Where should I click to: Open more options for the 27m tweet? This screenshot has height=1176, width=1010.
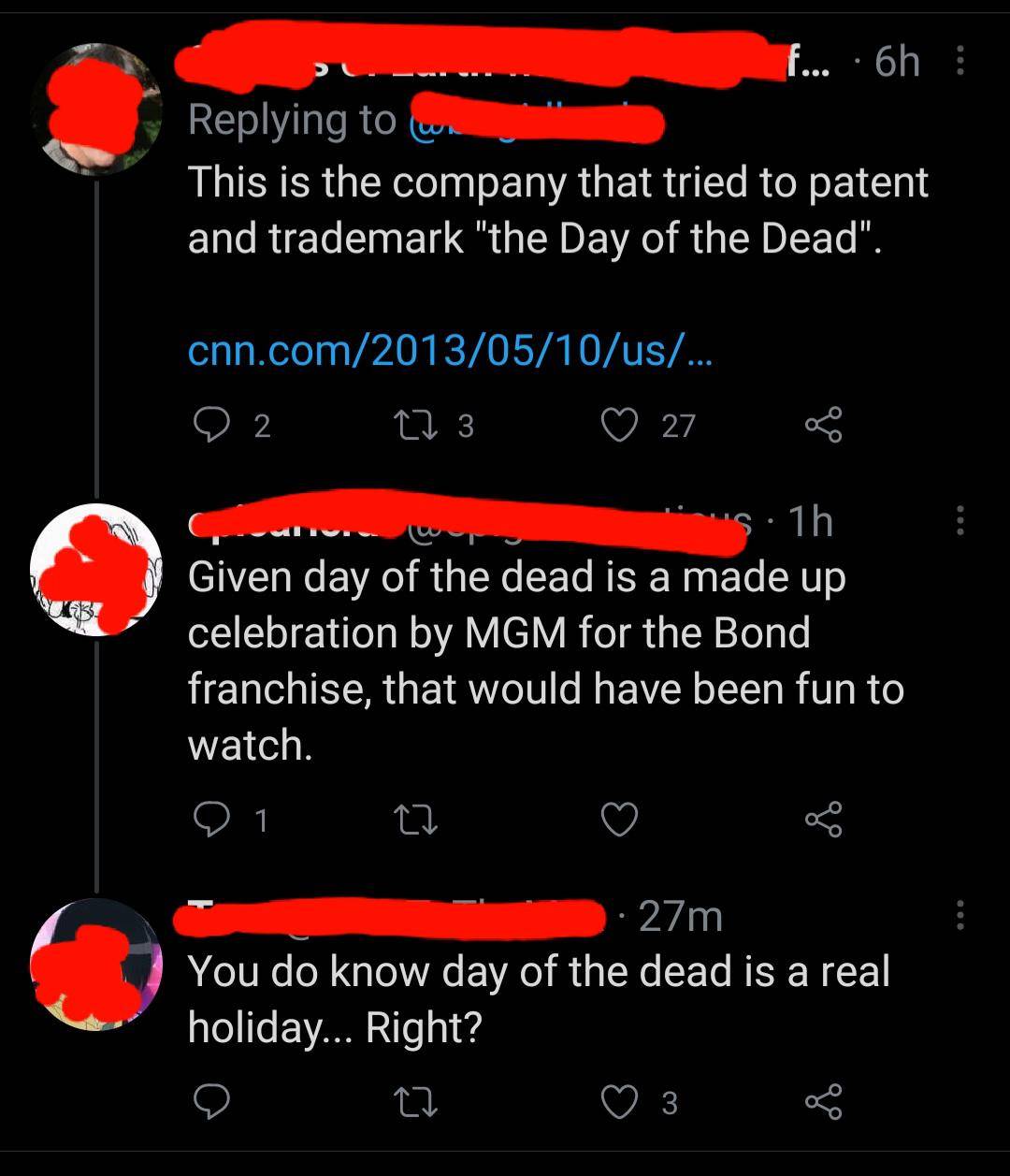(959, 915)
